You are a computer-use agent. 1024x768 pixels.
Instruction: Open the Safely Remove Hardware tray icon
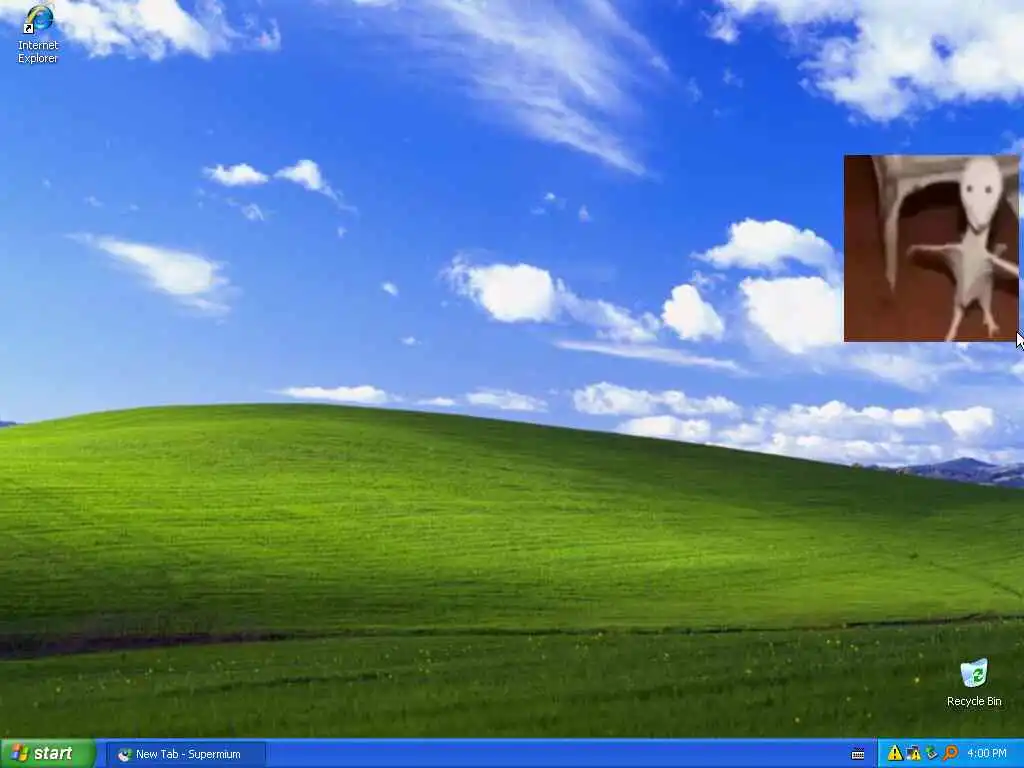click(x=931, y=754)
